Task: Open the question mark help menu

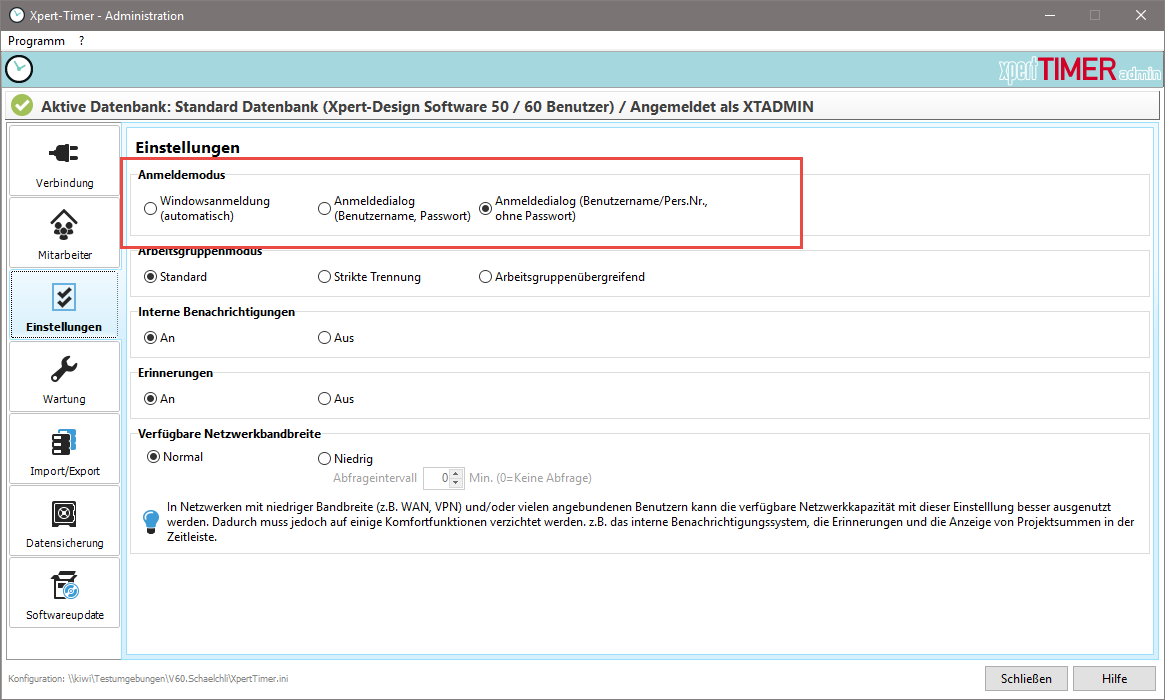Action: [x=81, y=41]
